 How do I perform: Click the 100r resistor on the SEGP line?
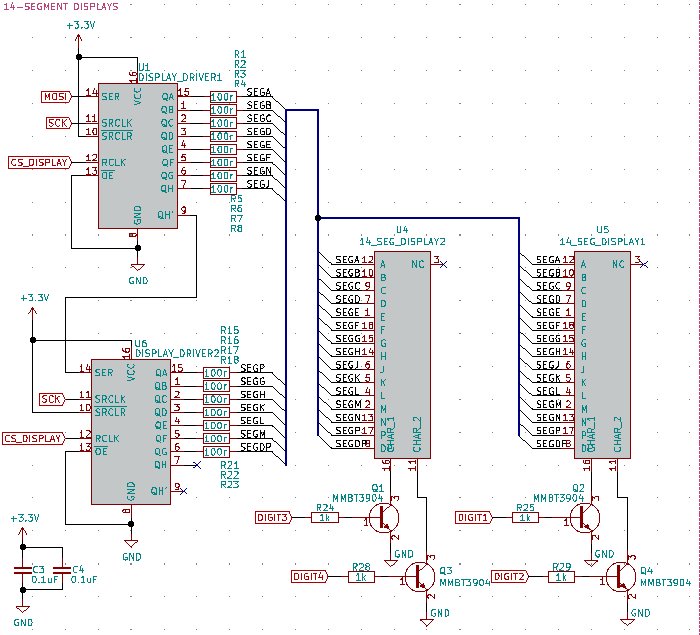pos(217,373)
